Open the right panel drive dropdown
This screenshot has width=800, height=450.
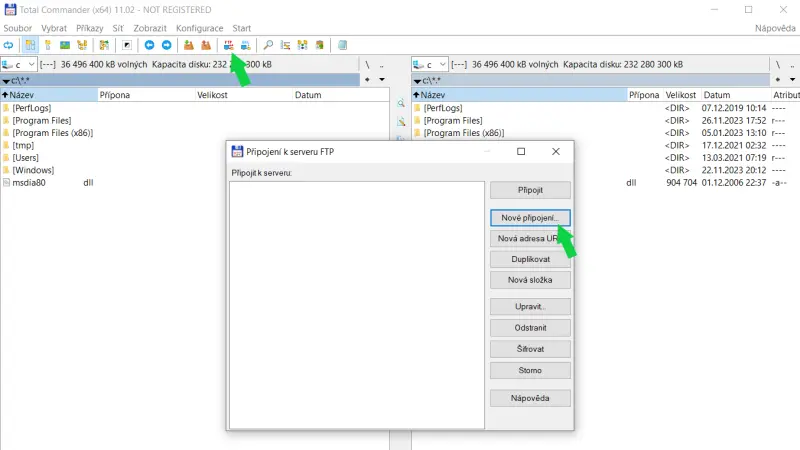[x=430, y=65]
